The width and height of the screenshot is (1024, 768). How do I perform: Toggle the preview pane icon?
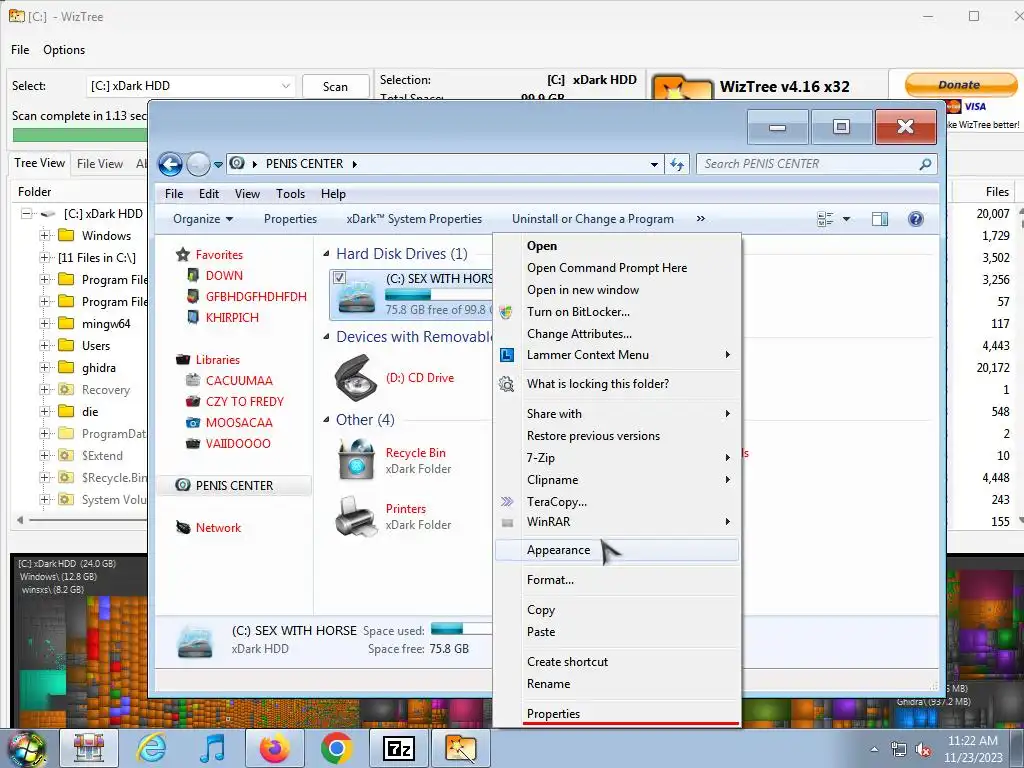880,219
